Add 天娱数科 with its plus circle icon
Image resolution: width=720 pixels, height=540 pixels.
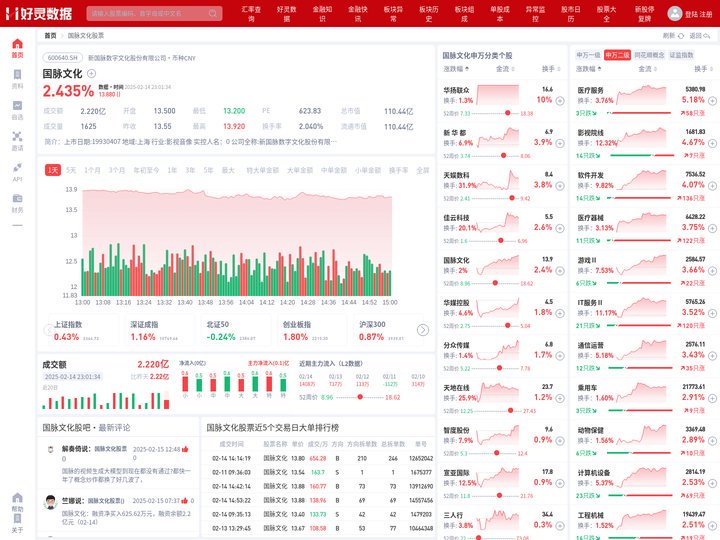560,186
